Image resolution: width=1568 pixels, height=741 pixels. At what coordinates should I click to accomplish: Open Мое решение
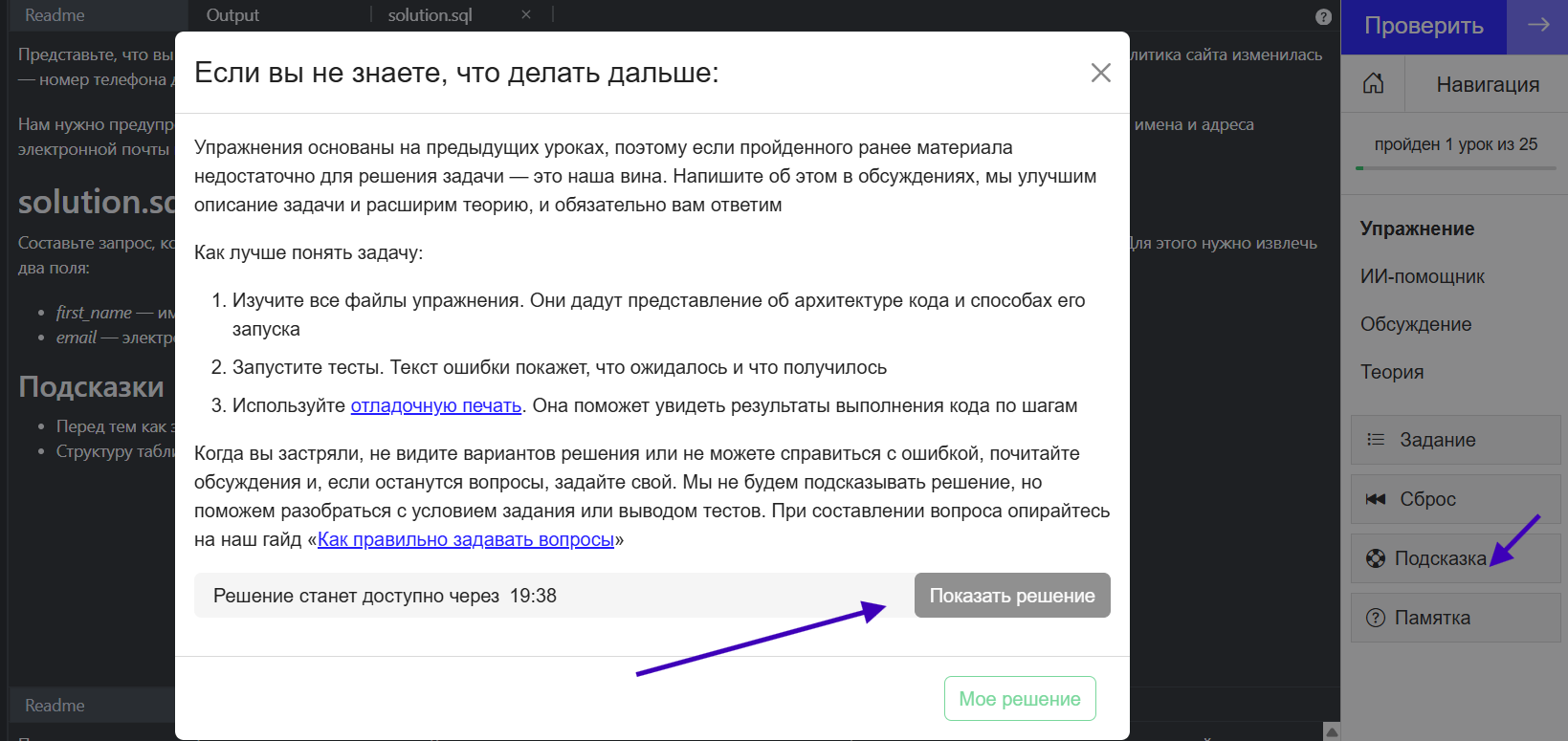click(1019, 699)
